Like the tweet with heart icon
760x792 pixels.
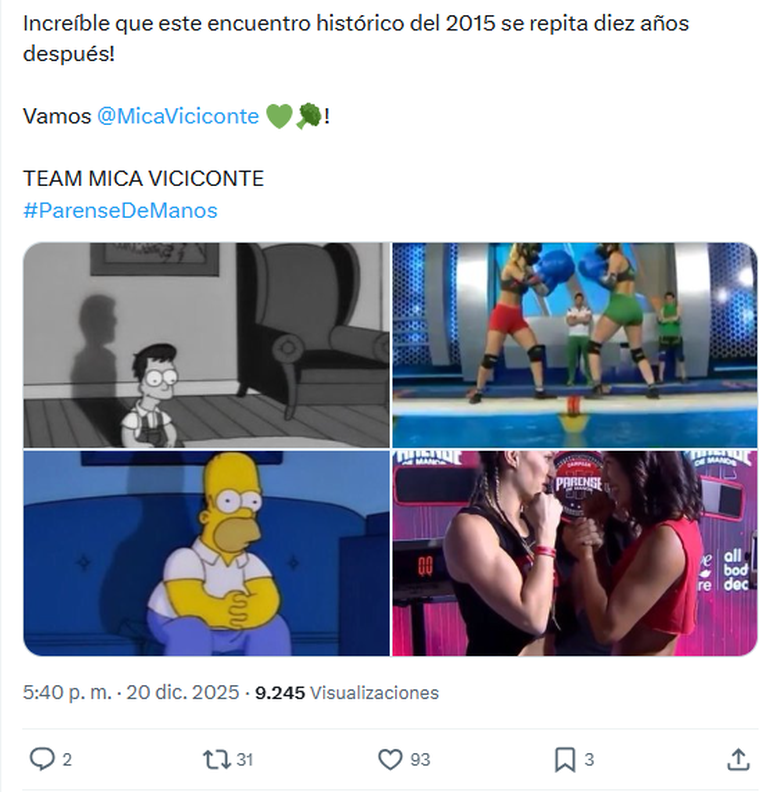390,759
